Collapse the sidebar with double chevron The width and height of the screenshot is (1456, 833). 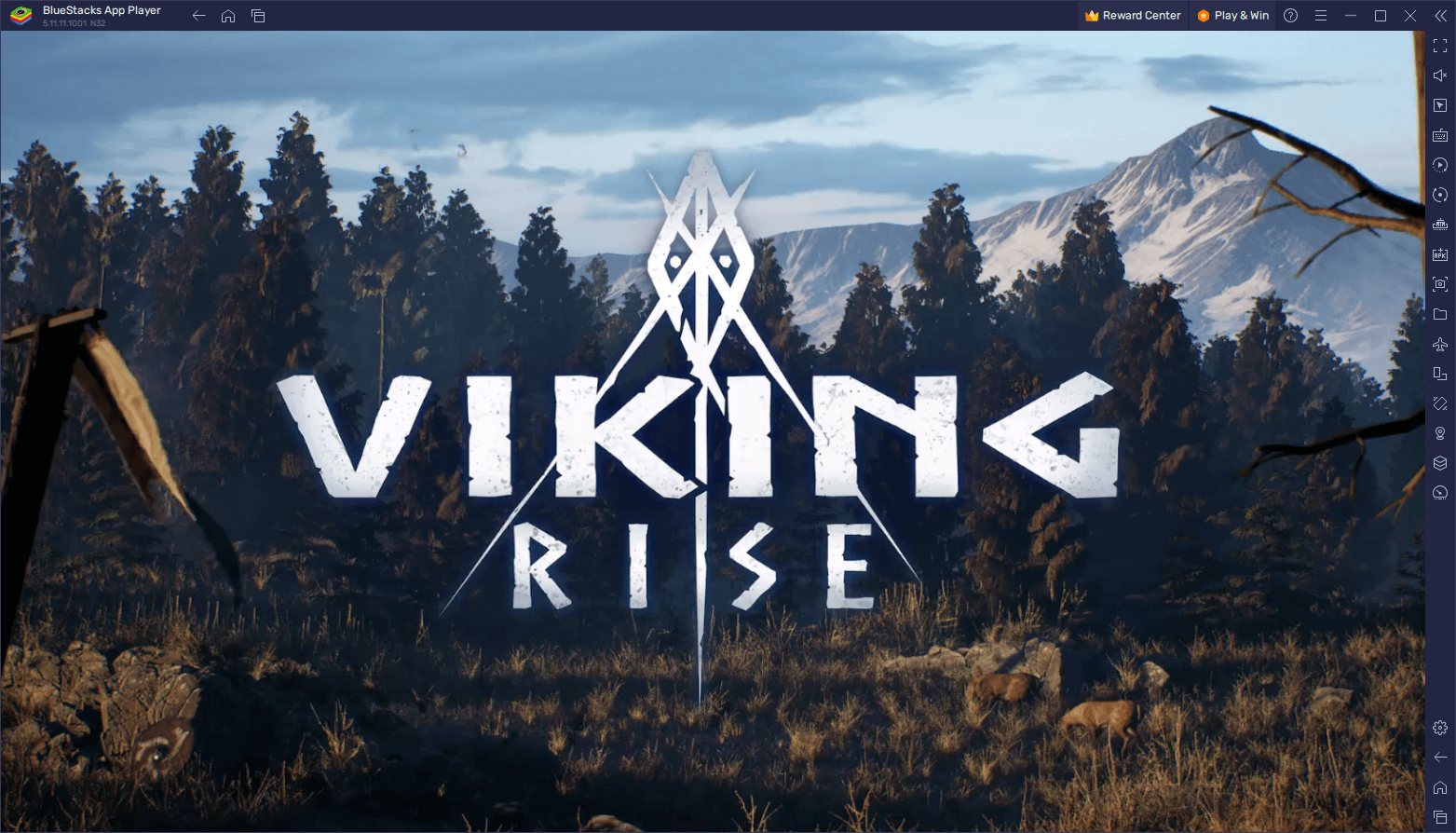click(1440, 16)
